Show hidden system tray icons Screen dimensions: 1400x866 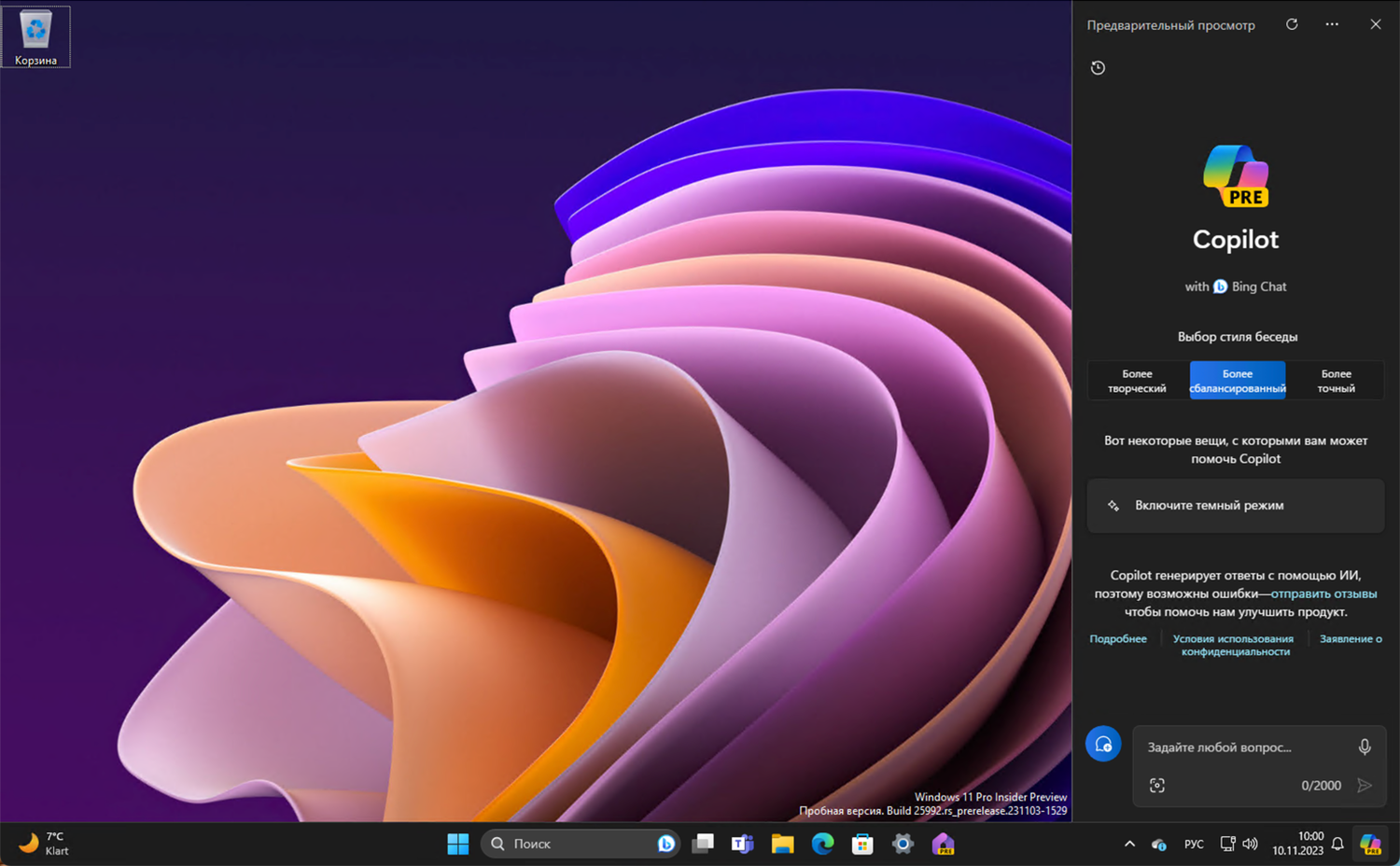[x=1129, y=845]
